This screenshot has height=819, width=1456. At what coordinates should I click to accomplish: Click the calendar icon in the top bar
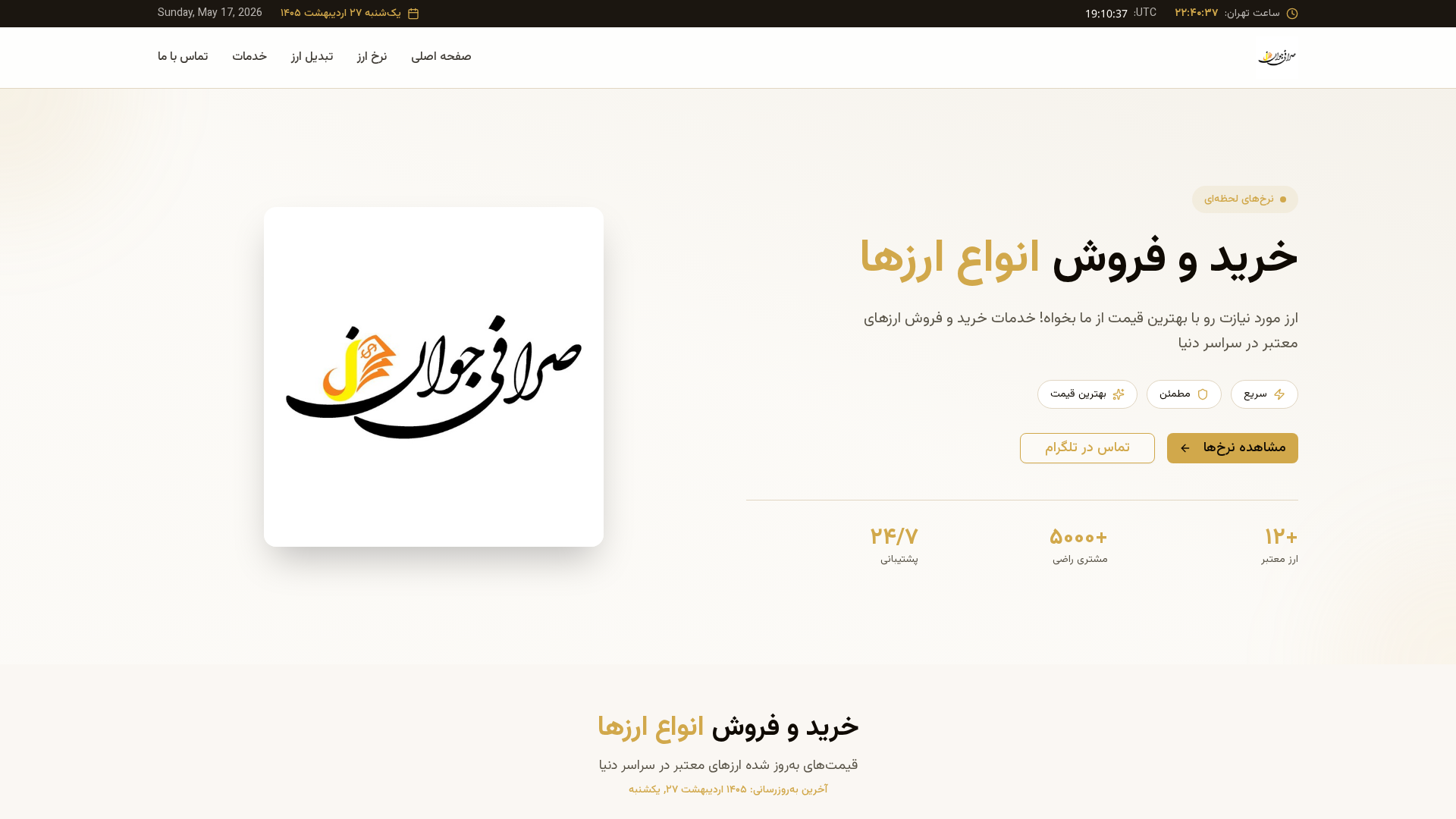[x=413, y=14]
